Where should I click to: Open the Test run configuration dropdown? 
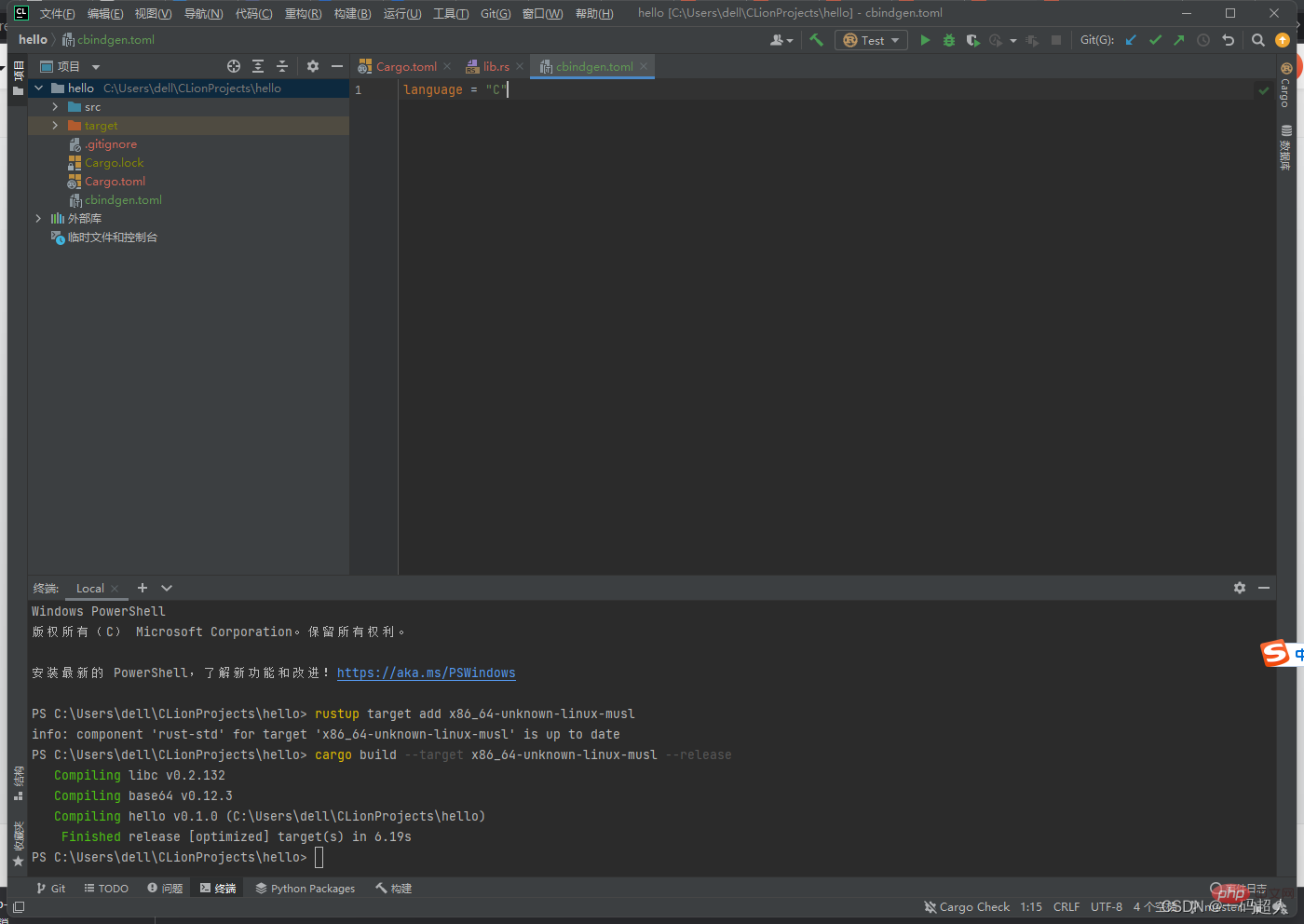pyautogui.click(x=872, y=40)
